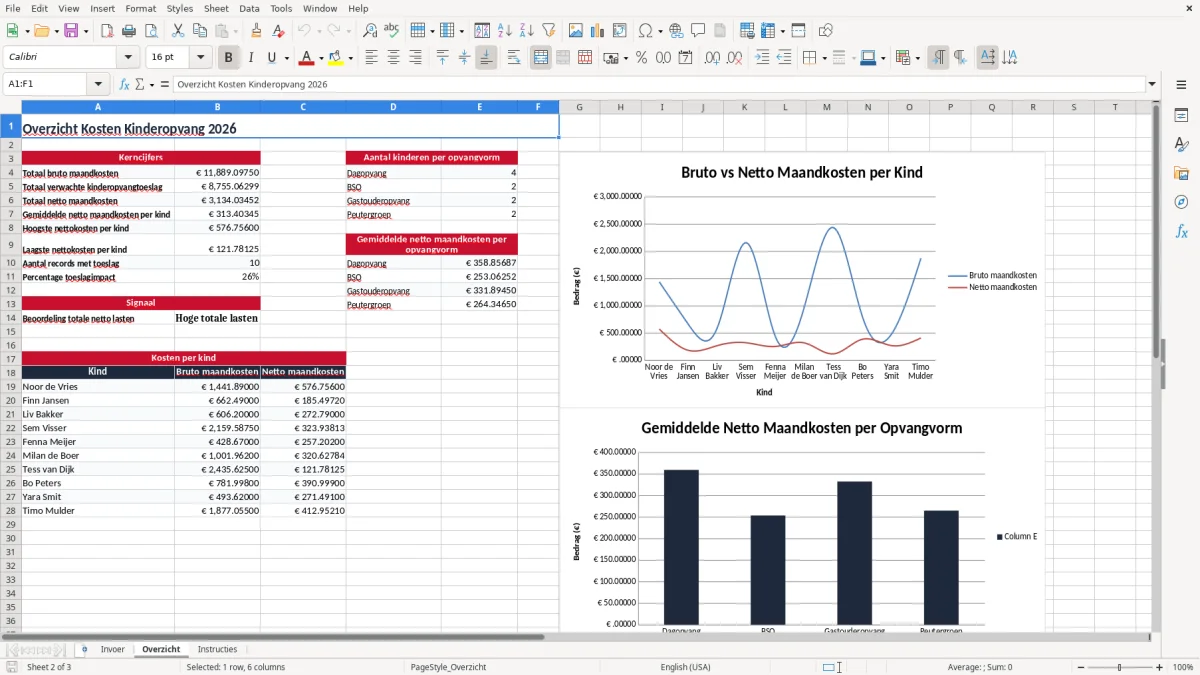Click the Formula (=) button
The height and width of the screenshot is (675, 1200).
tap(164, 85)
